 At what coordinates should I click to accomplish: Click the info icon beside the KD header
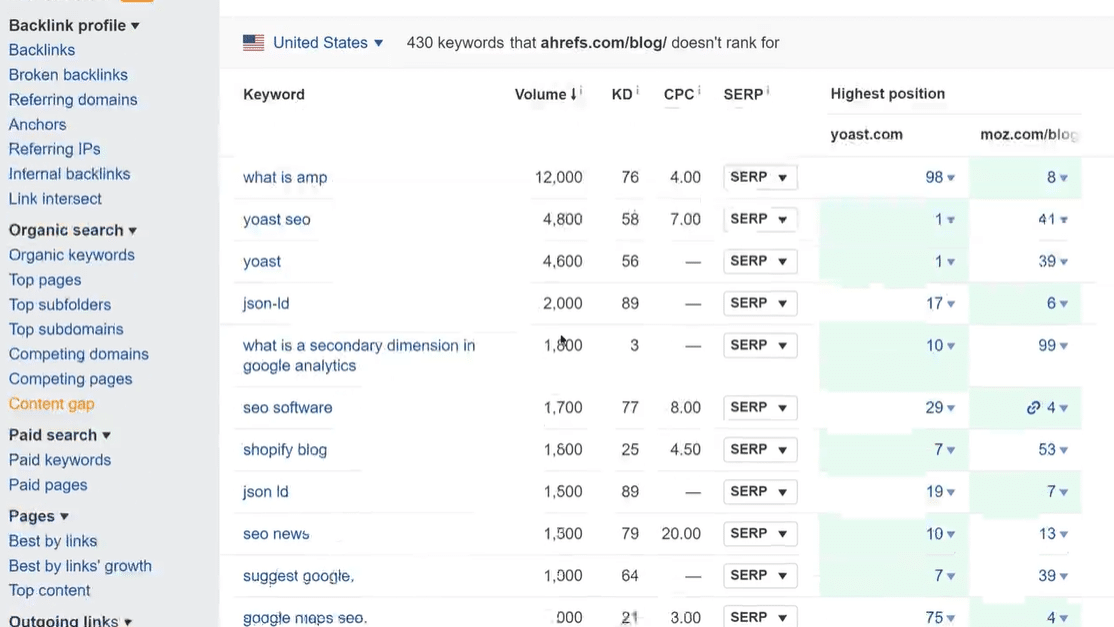(638, 88)
